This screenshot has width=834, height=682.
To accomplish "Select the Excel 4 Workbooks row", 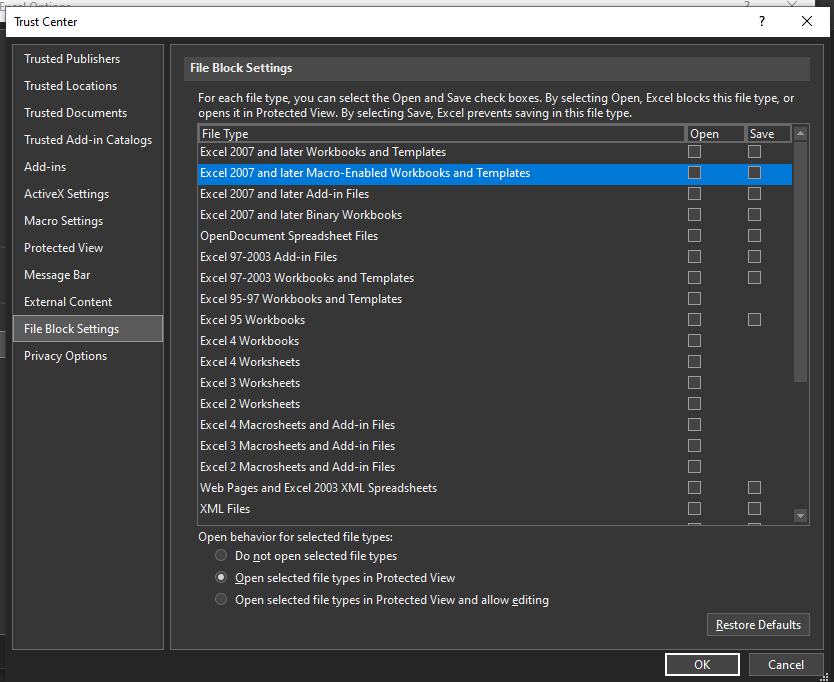I will (495, 340).
